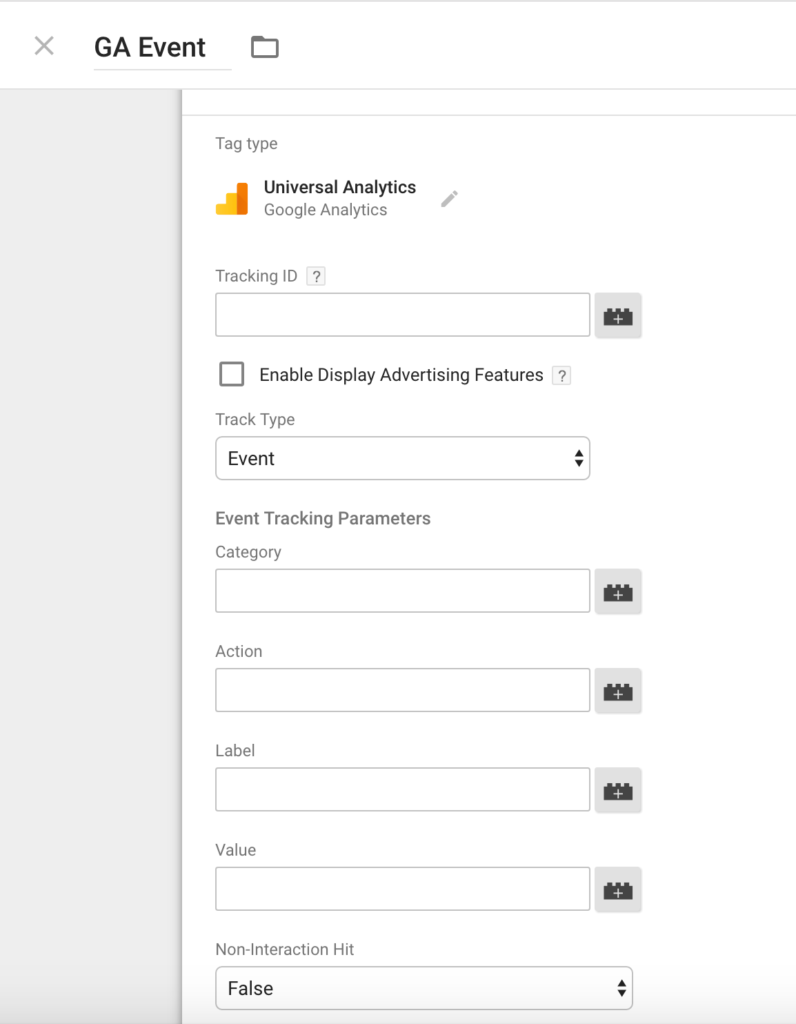Insert variable for Action field
Image resolution: width=796 pixels, height=1024 pixels.
click(618, 691)
